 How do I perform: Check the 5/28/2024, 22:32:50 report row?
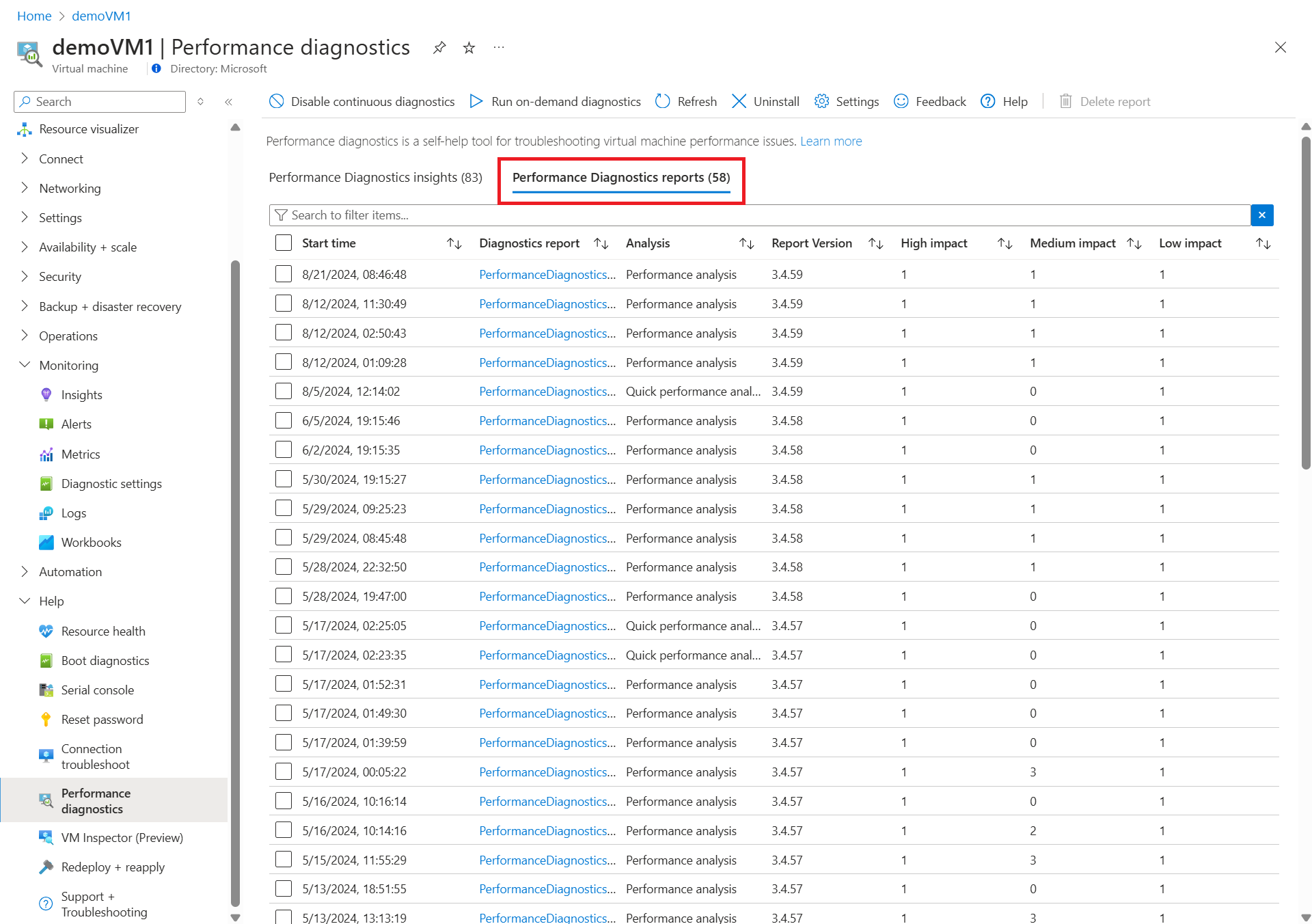283,567
